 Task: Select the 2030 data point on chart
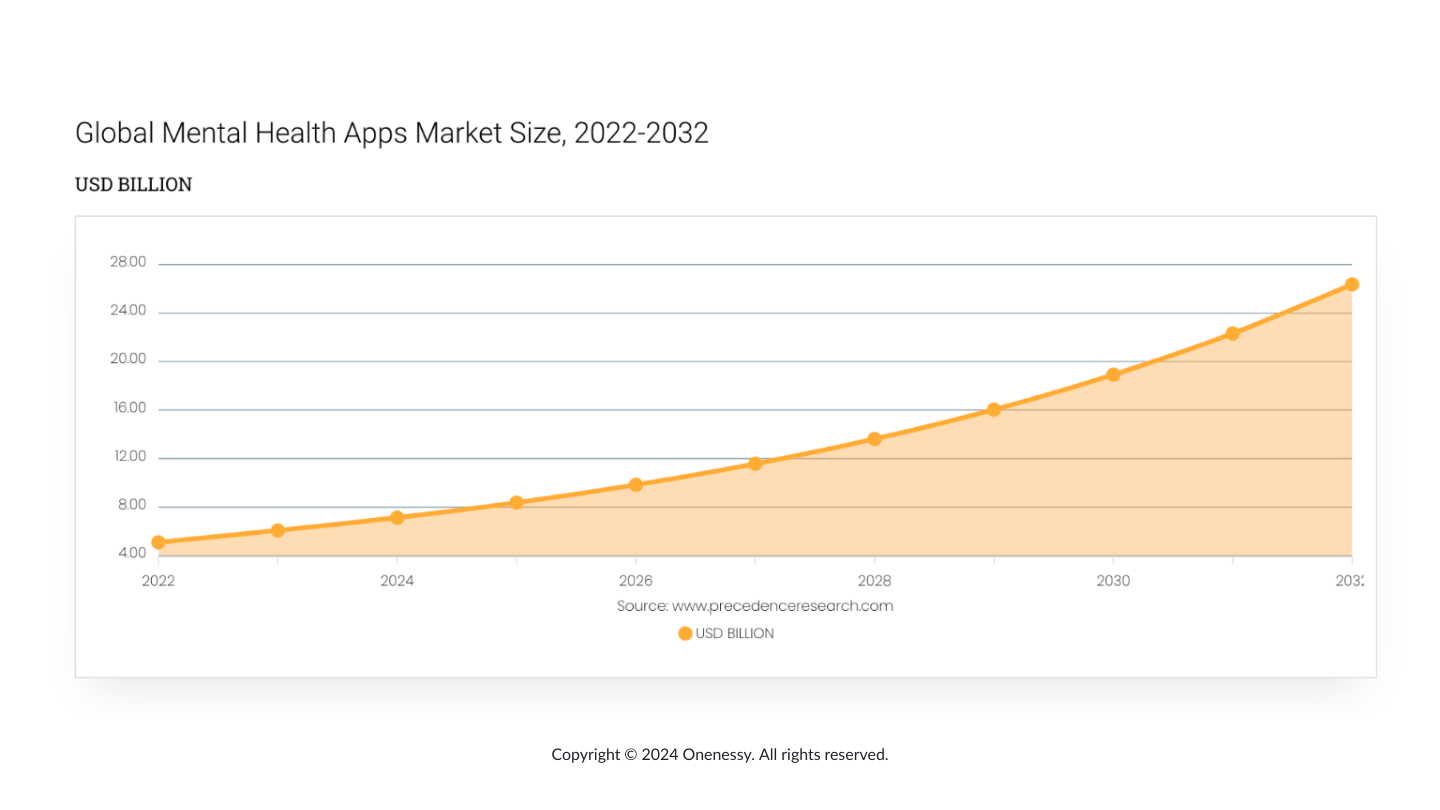[1113, 374]
